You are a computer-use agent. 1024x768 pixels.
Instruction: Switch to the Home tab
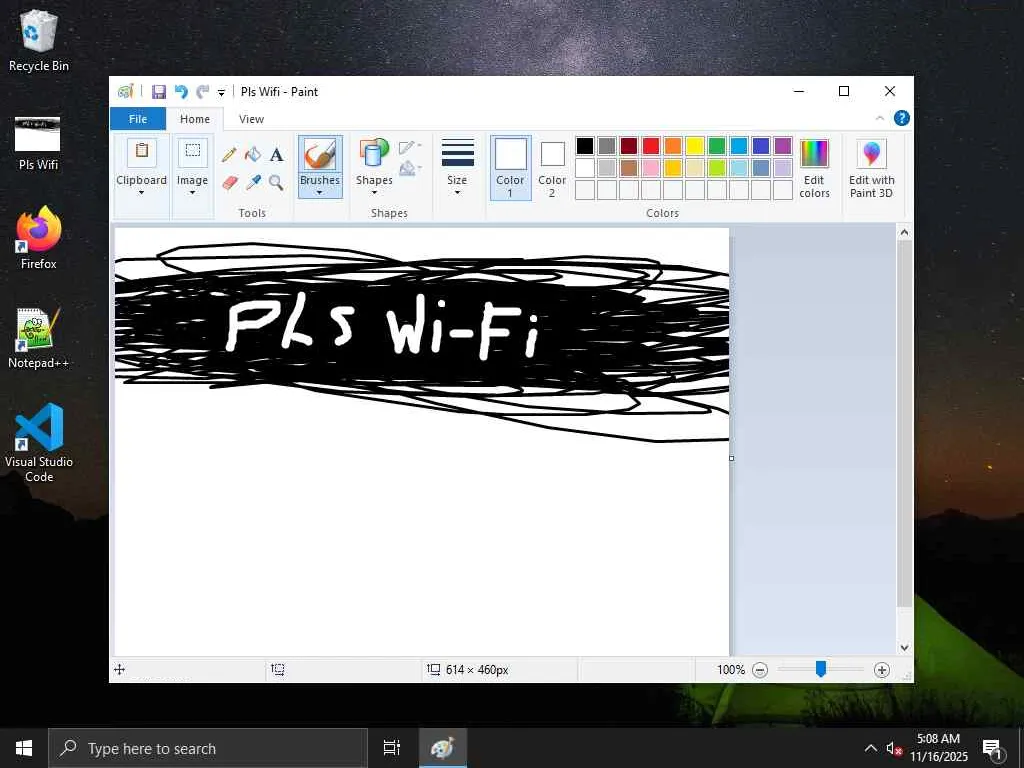(x=195, y=119)
